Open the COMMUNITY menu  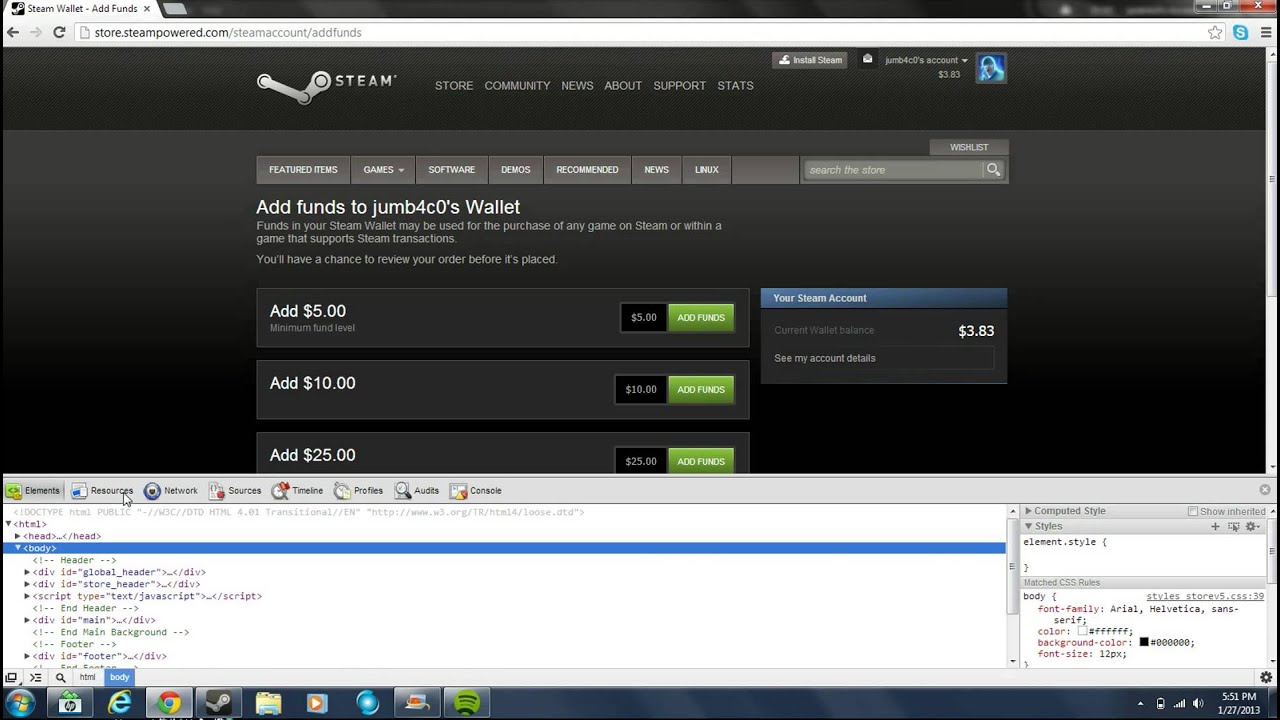517,86
